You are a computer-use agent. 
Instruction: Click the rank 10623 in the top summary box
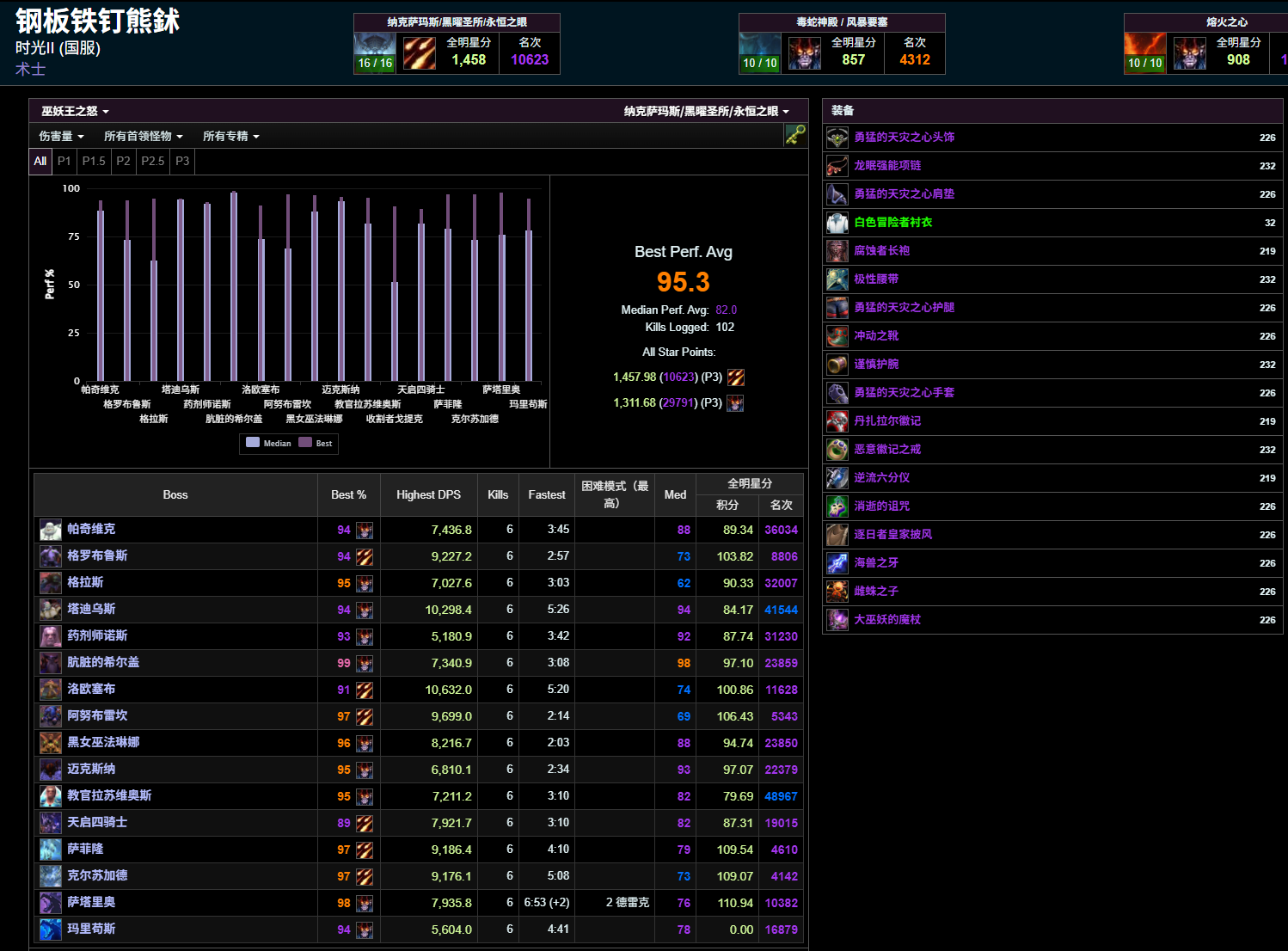pyautogui.click(x=530, y=59)
